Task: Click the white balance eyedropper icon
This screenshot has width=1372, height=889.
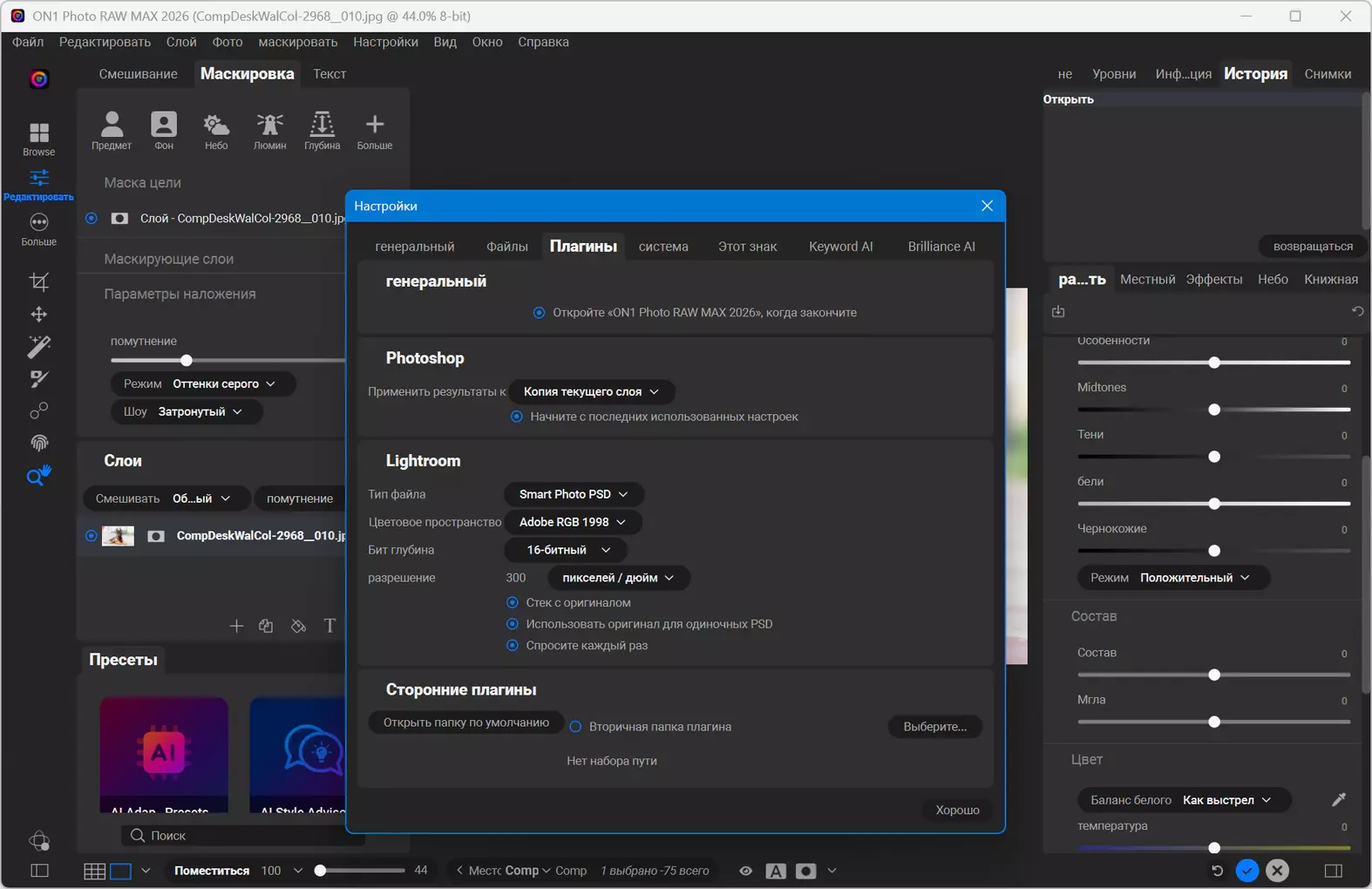Action: [1338, 799]
